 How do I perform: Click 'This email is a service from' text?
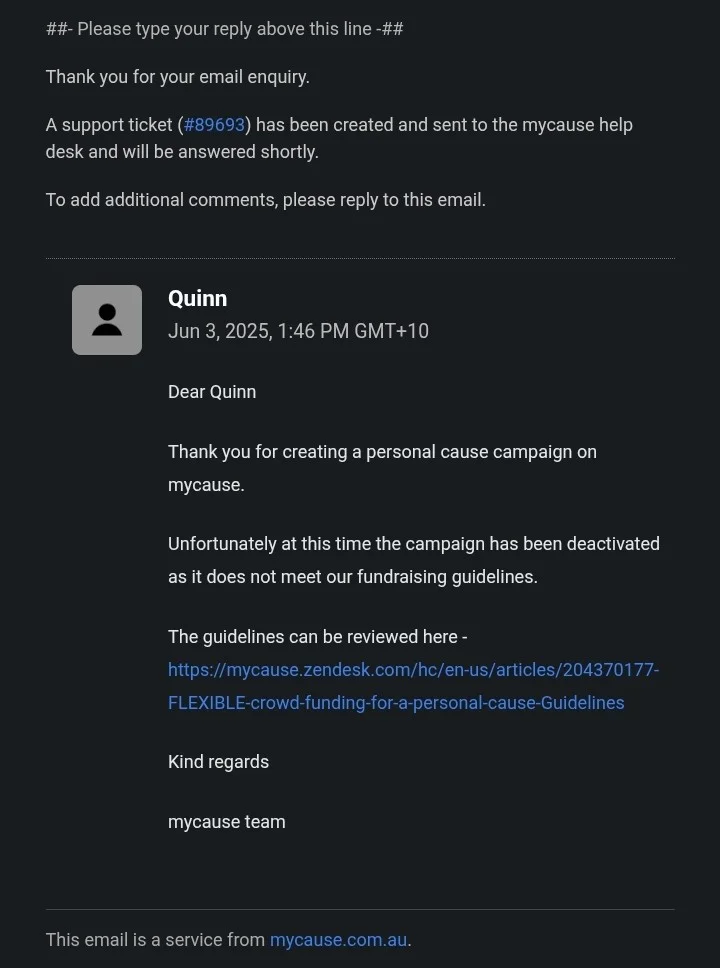coord(155,940)
